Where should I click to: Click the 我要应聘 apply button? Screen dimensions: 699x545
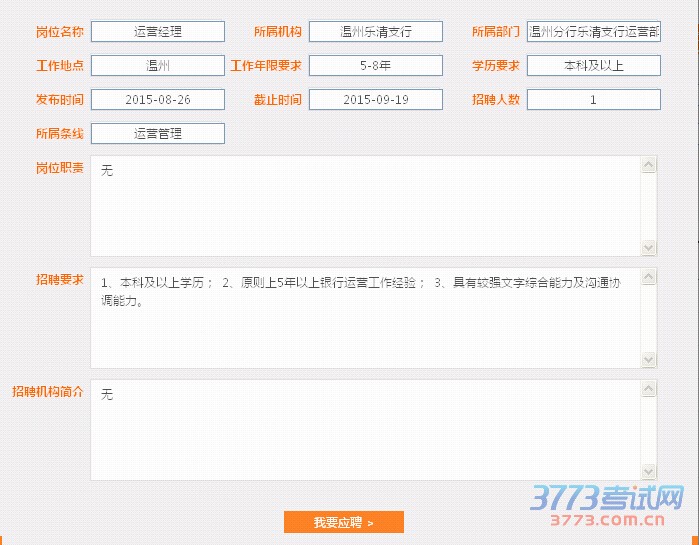[x=343, y=522]
